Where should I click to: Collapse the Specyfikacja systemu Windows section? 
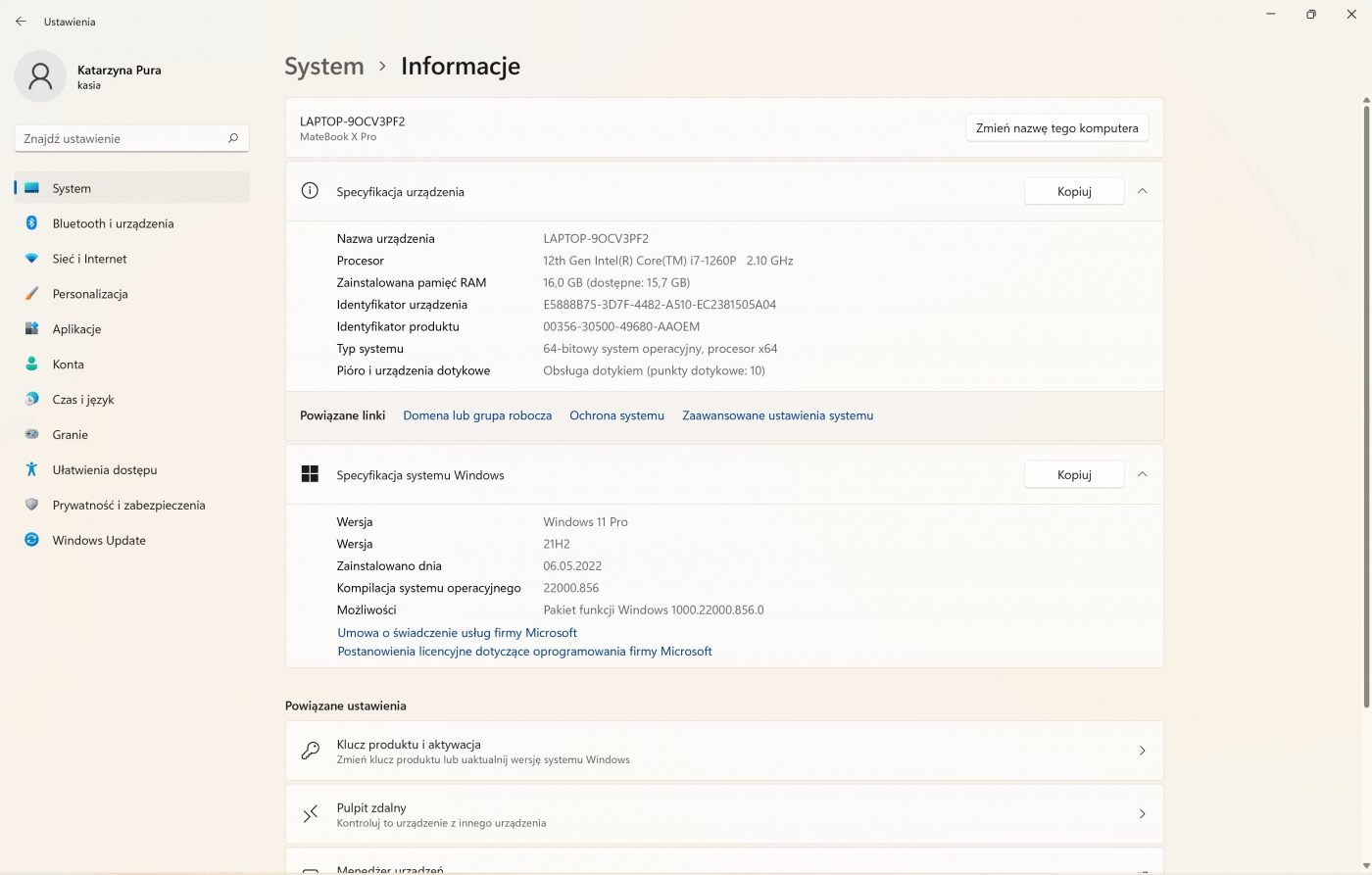(1142, 474)
